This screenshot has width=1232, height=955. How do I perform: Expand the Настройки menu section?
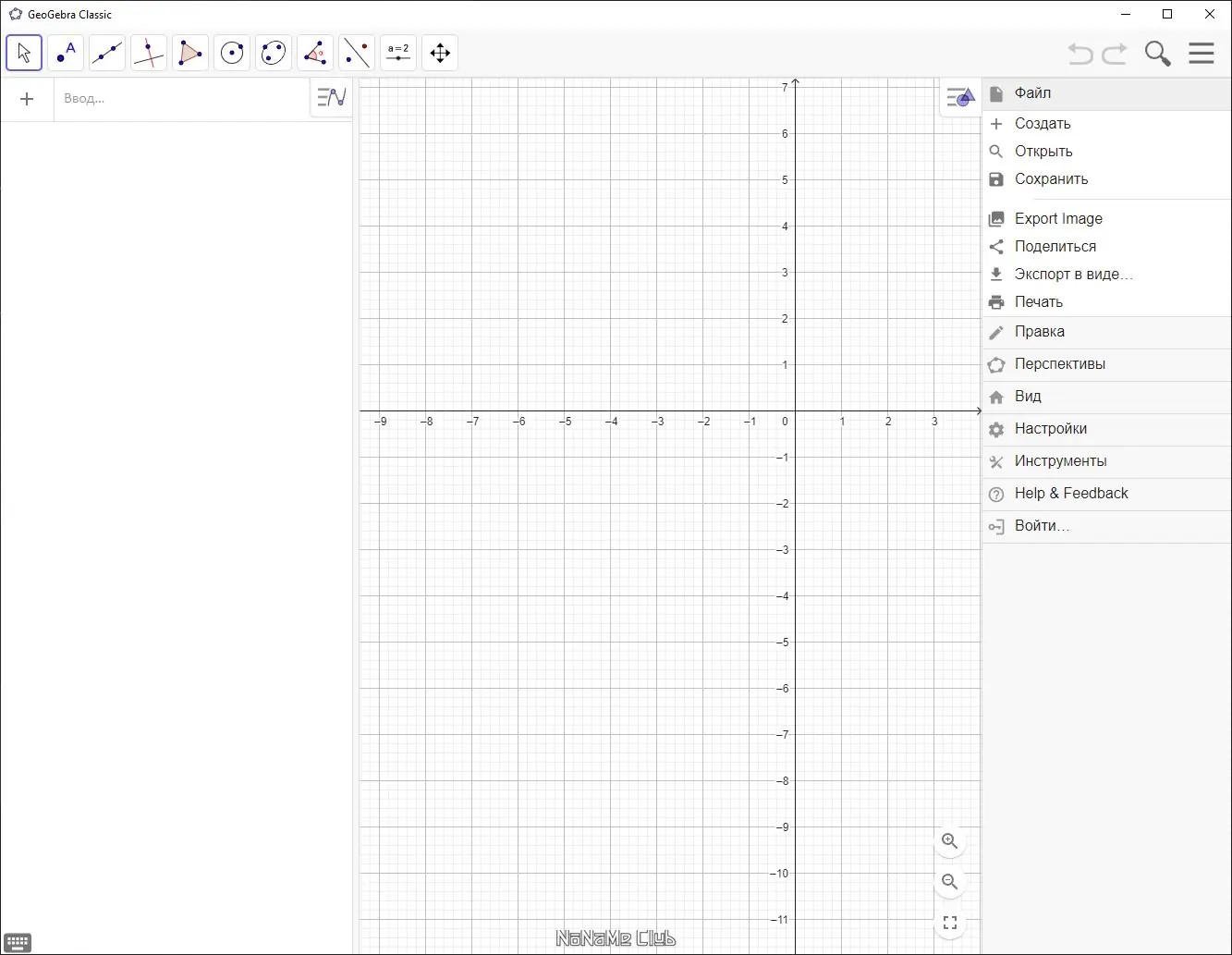click(x=1107, y=430)
